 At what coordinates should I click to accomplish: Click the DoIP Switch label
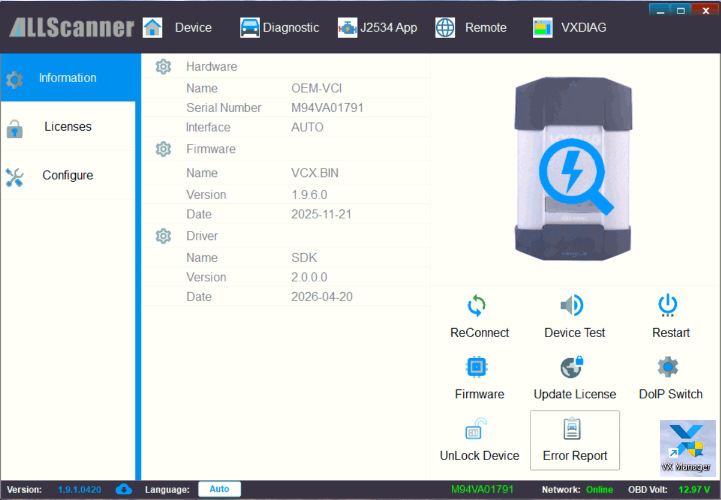(671, 394)
